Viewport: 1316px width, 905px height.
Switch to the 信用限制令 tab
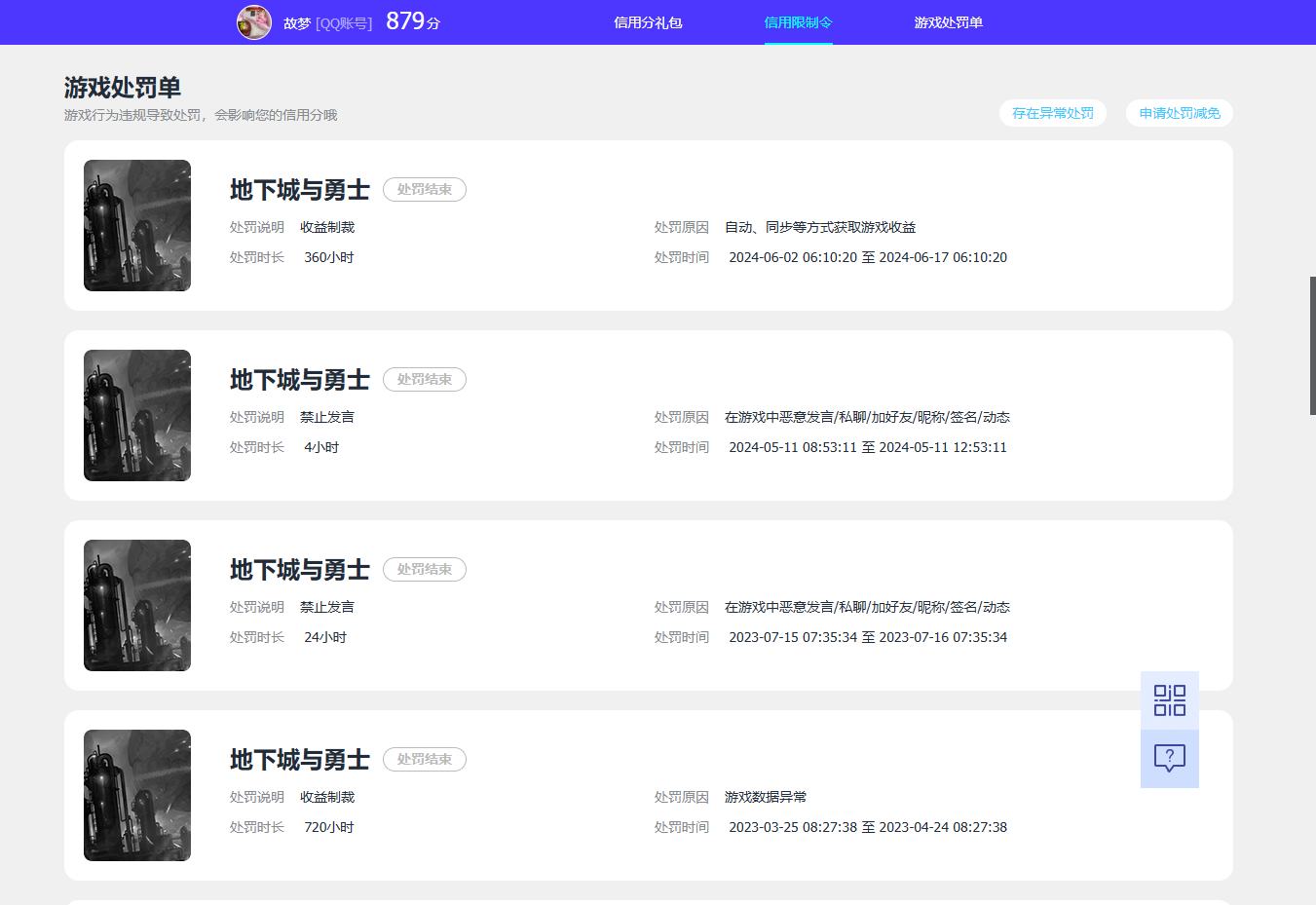(798, 22)
